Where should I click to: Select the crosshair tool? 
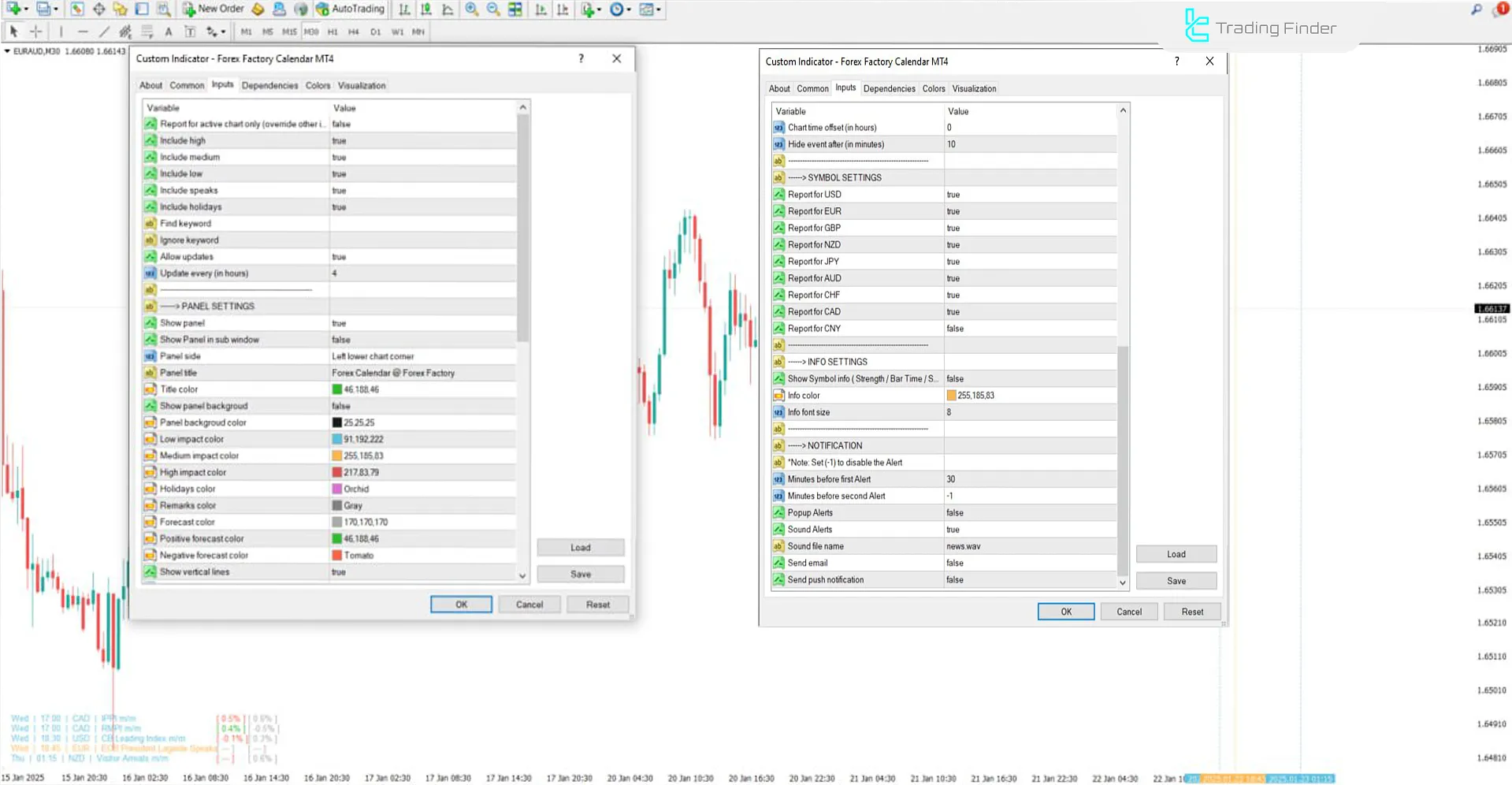click(35, 32)
